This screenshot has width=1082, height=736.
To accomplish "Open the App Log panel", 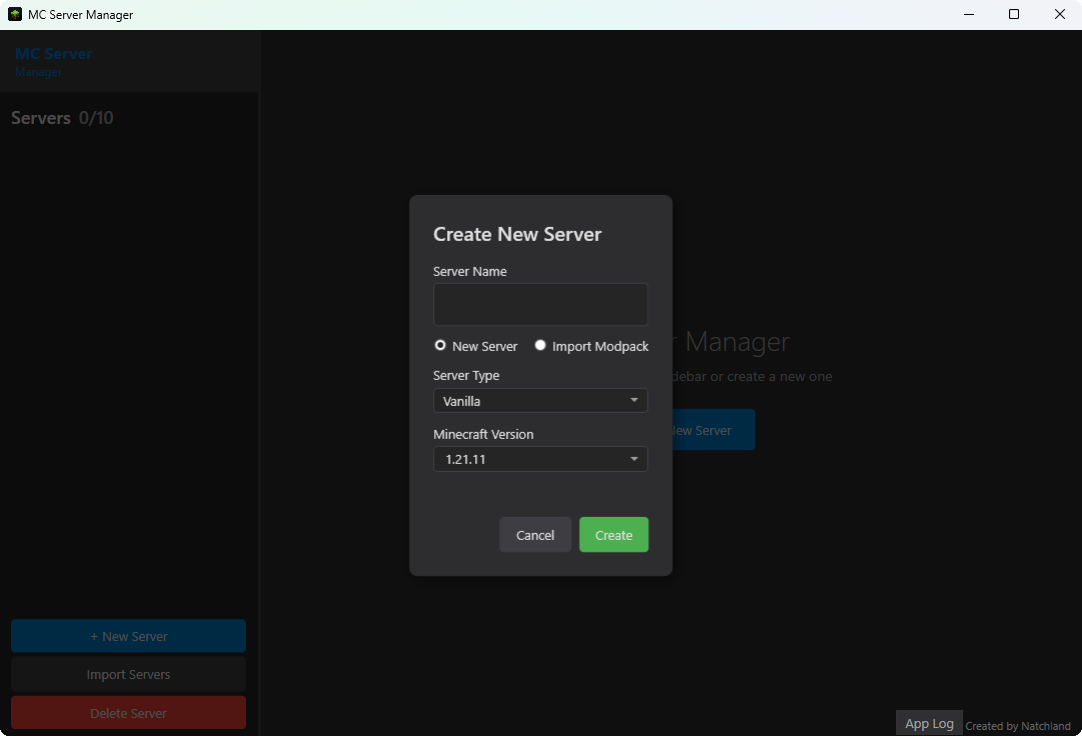I will click(x=929, y=722).
